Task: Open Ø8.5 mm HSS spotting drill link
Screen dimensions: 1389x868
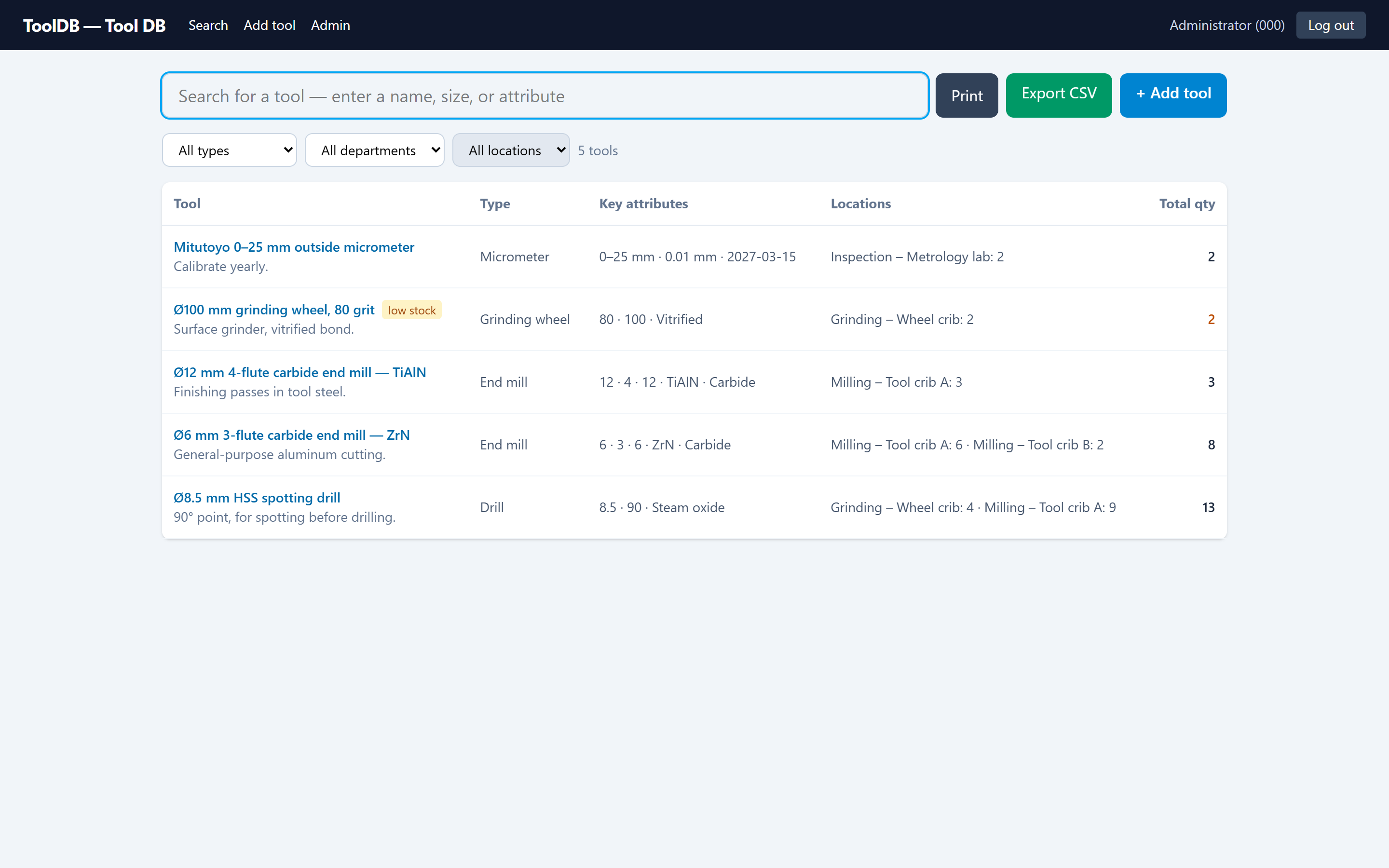Action: tap(257, 498)
